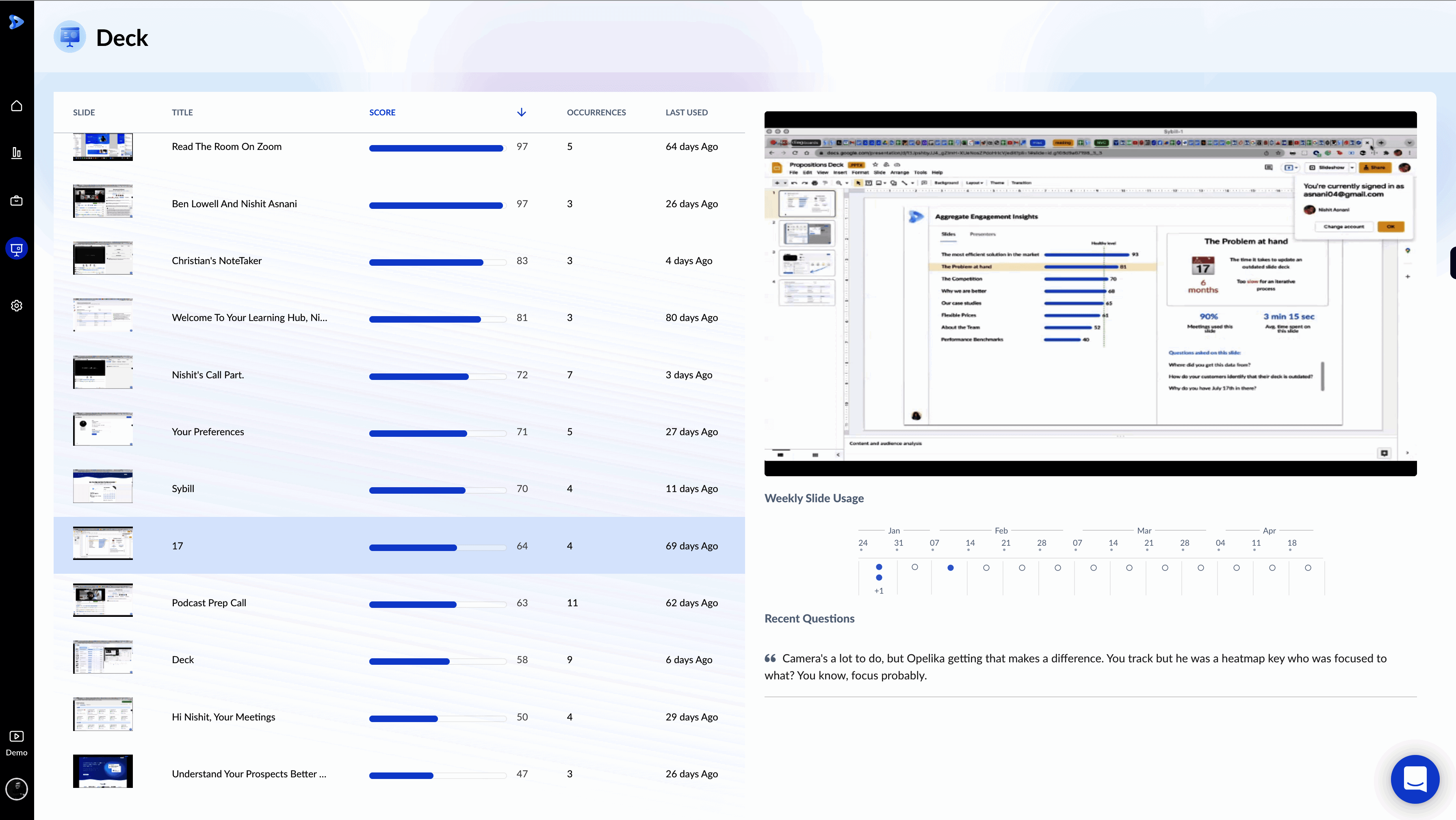Sort by Last Used column header

686,112
